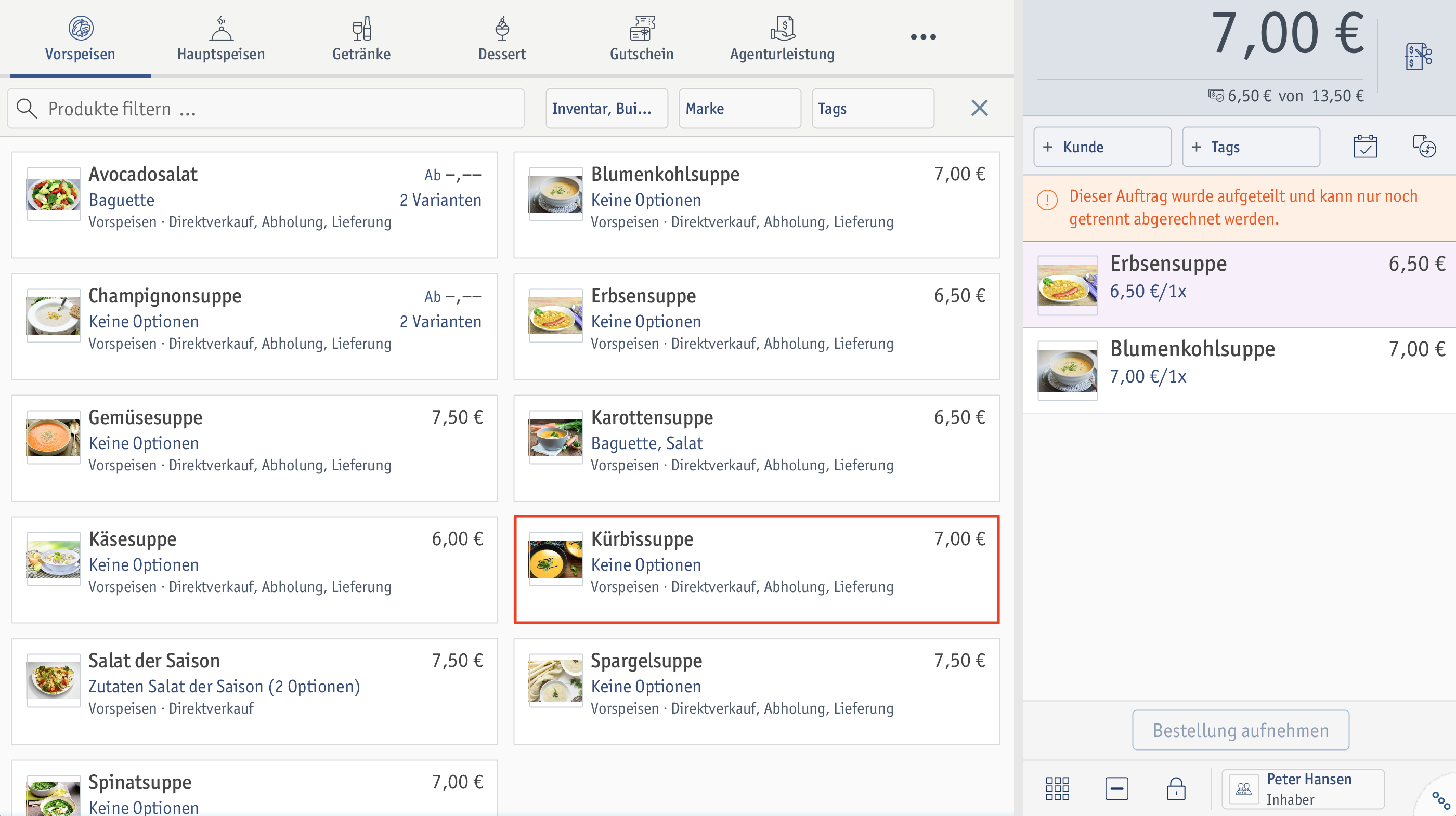Viewport: 1456px width, 816px height.
Task: Open the split bill icon
Action: [1418, 56]
